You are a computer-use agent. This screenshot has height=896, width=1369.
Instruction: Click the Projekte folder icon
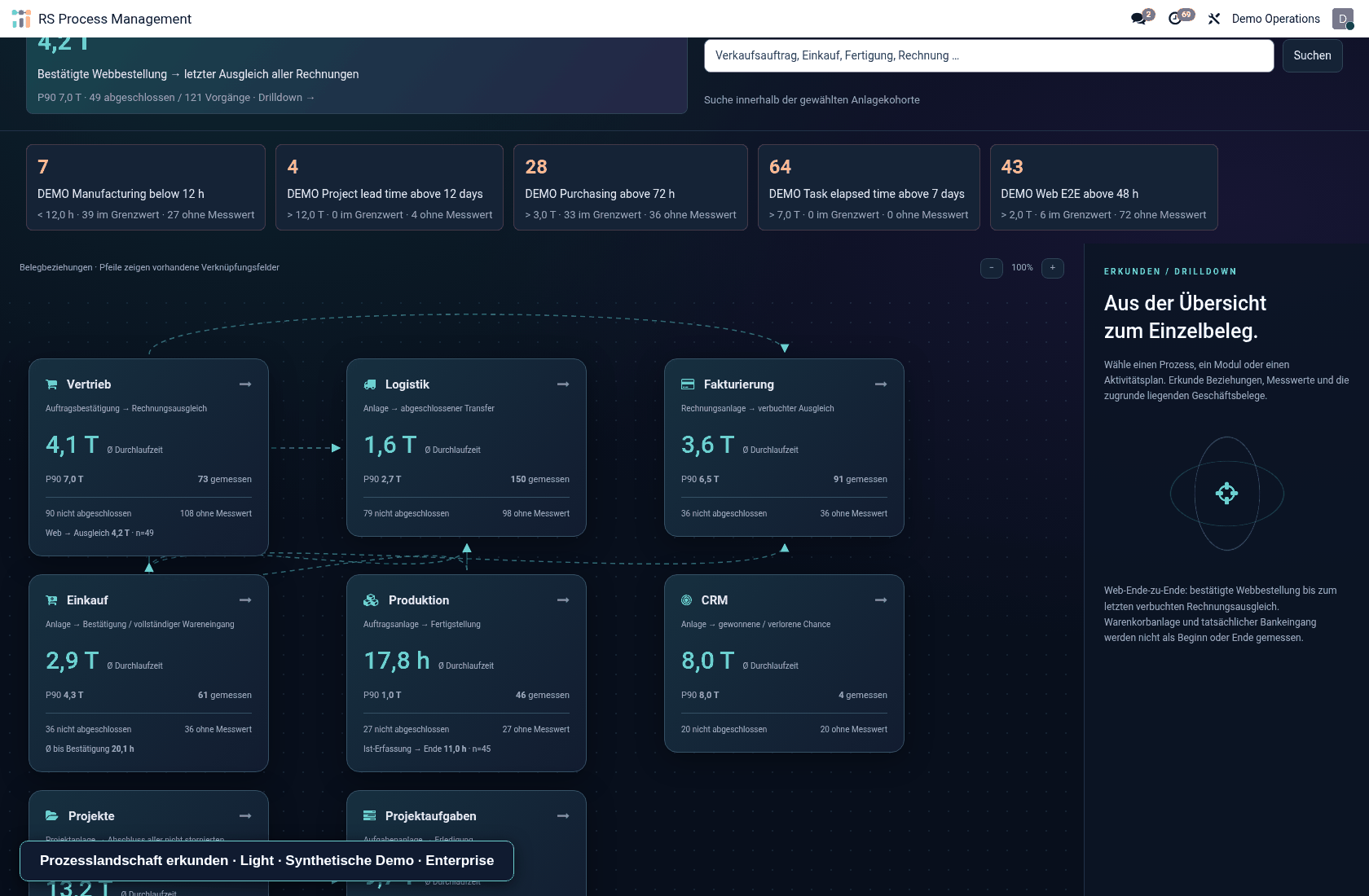point(52,816)
